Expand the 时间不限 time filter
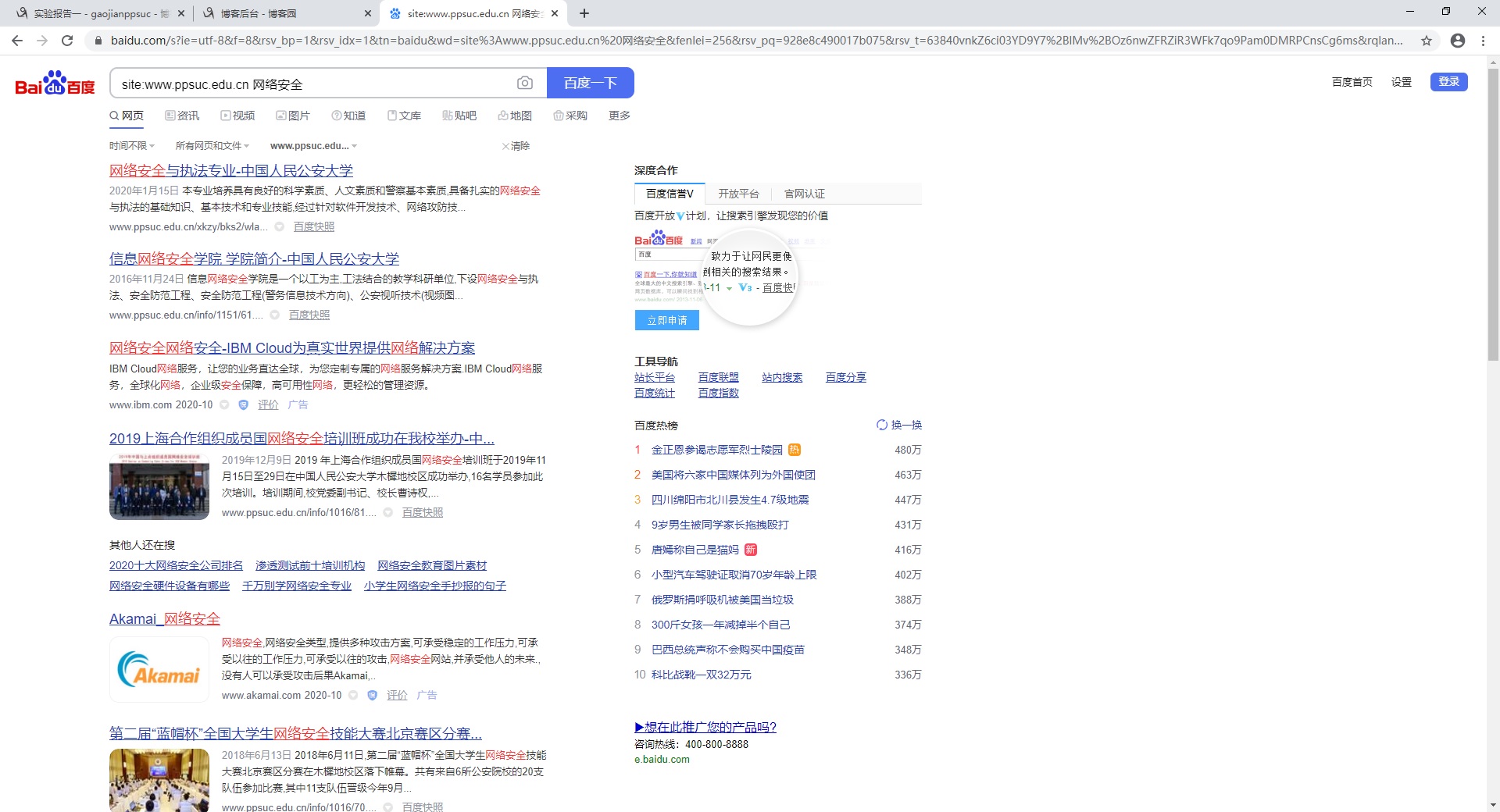The width and height of the screenshot is (1500, 812). tap(132, 146)
